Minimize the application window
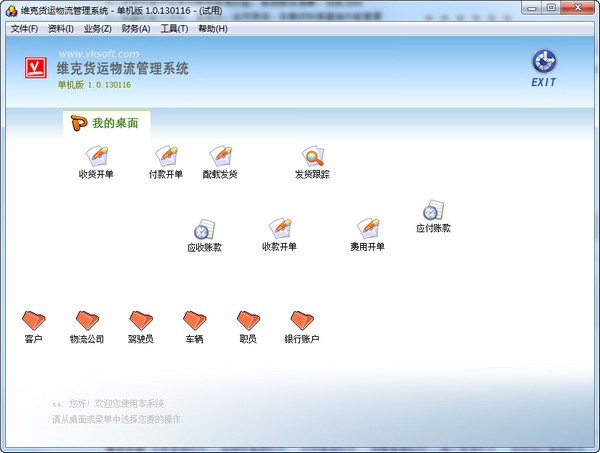 532,8
